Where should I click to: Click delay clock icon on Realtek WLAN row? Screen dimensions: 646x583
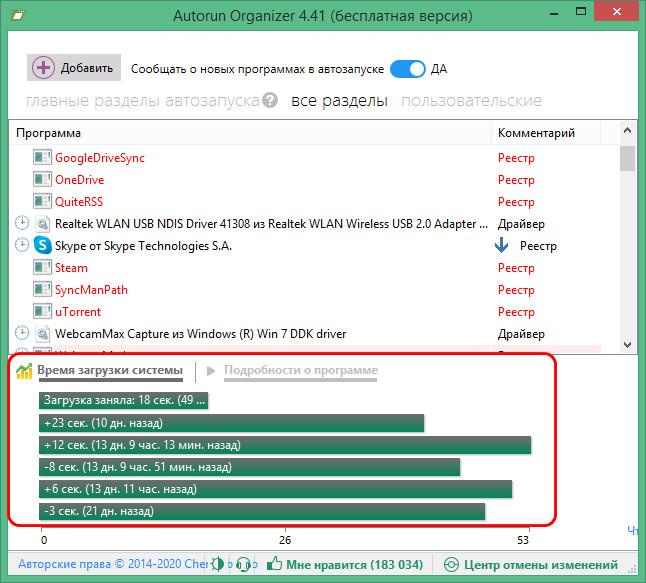[x=22, y=223]
